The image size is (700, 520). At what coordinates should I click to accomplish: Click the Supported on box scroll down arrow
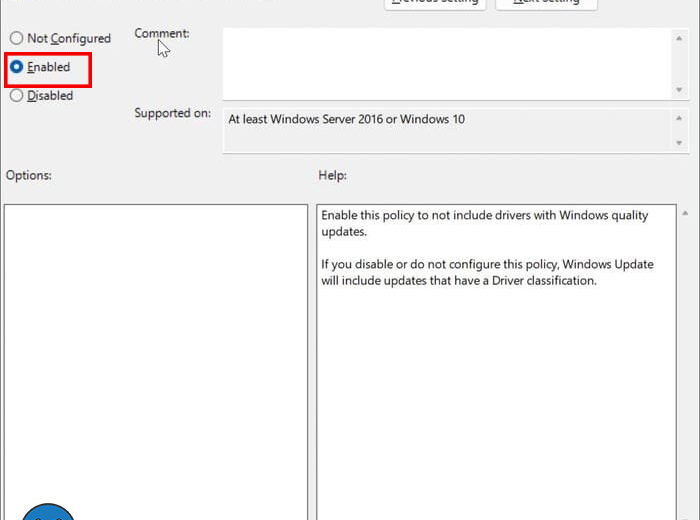[x=679, y=143]
